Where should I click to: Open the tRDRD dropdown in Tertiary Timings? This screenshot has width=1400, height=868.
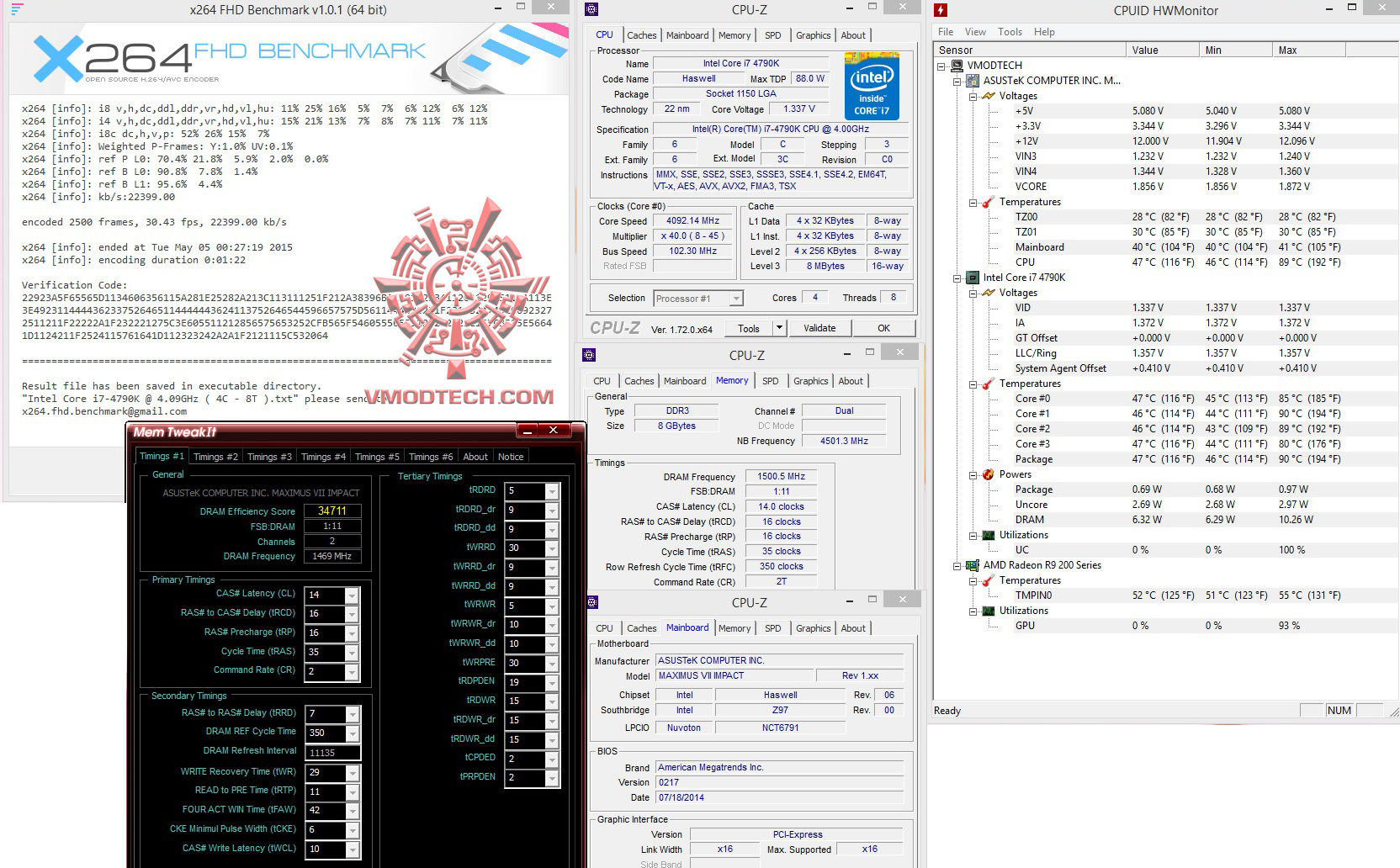coord(552,491)
